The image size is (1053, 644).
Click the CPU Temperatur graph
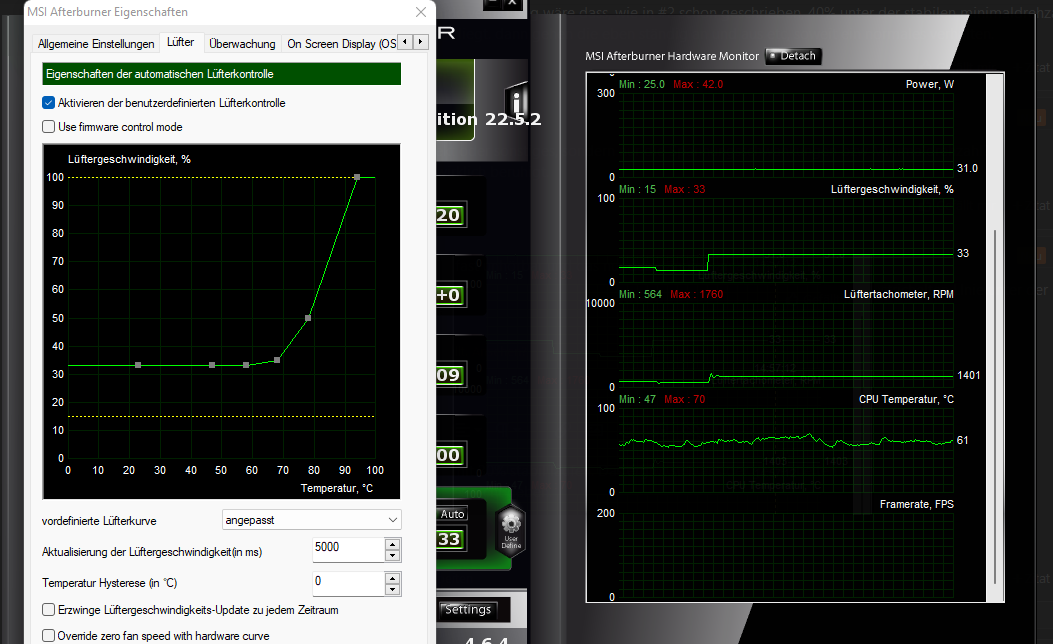786,450
